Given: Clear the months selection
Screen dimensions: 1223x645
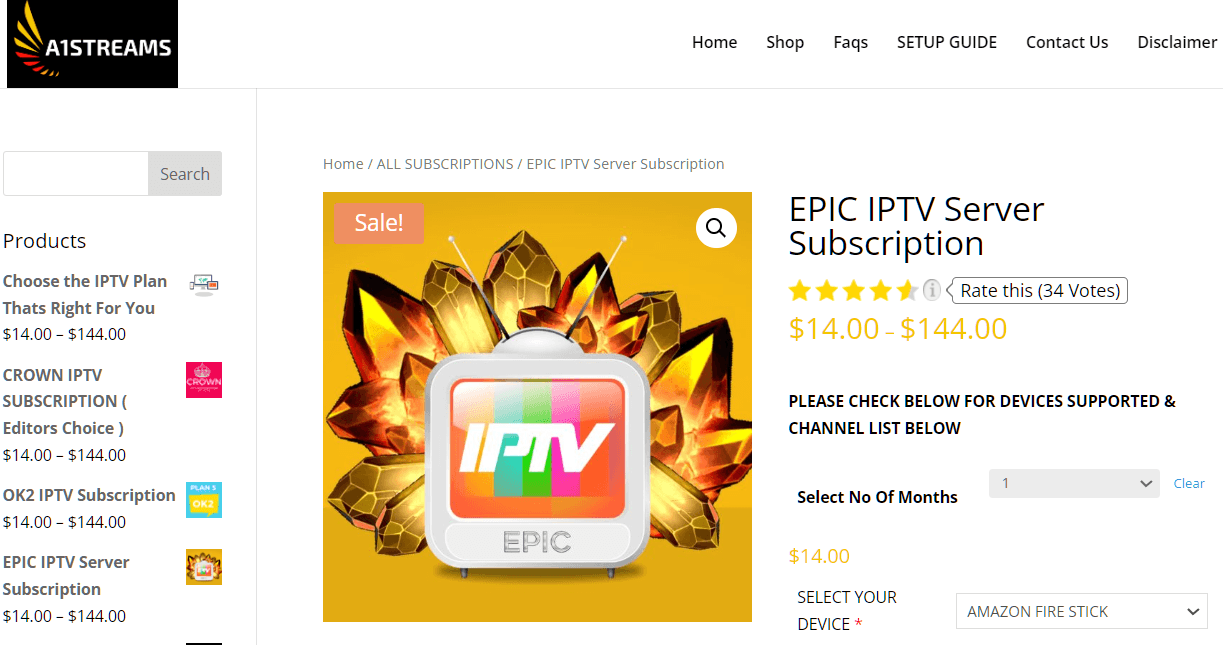Looking at the screenshot, I should [x=1189, y=483].
